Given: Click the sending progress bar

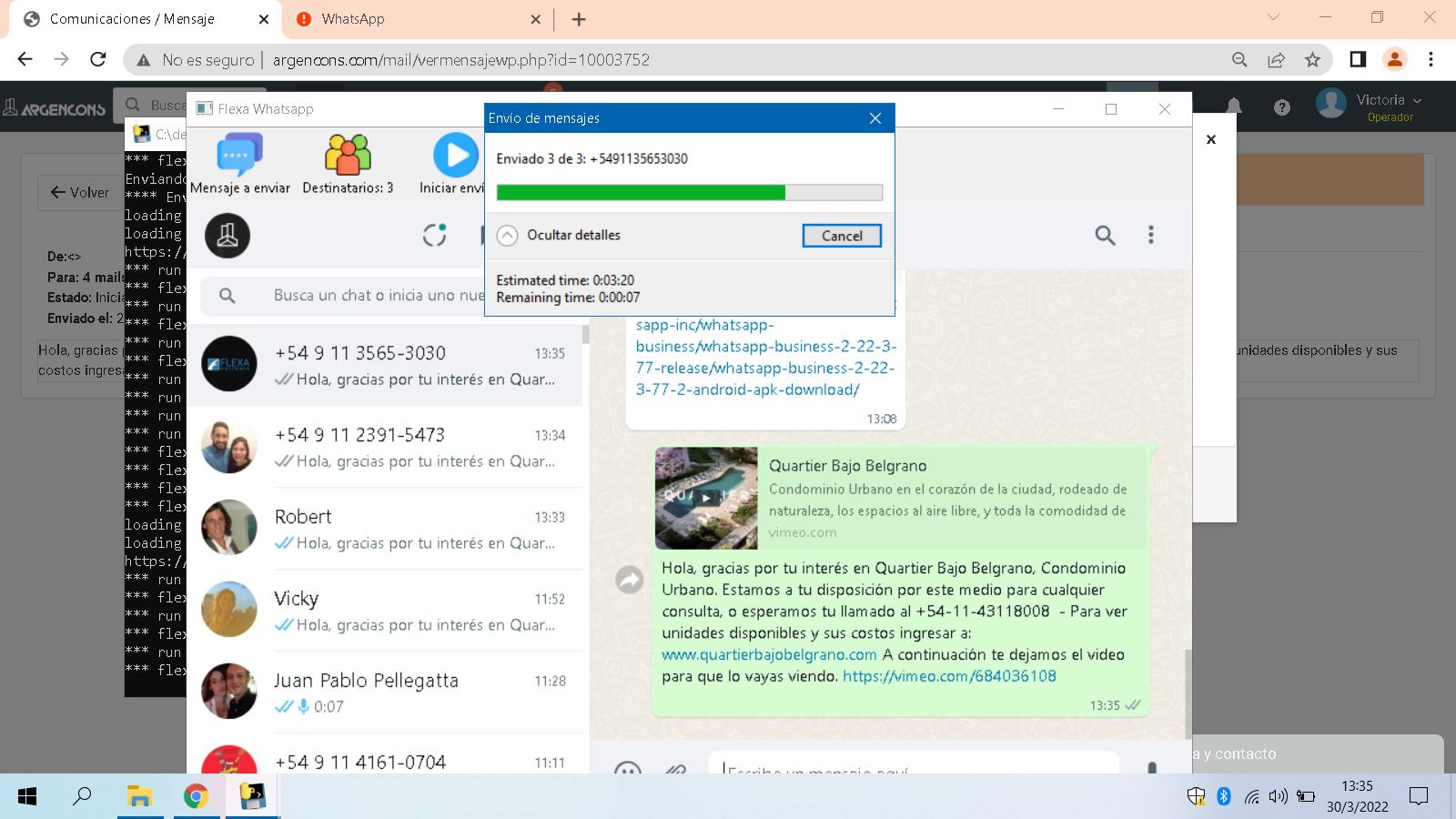Looking at the screenshot, I should (689, 192).
